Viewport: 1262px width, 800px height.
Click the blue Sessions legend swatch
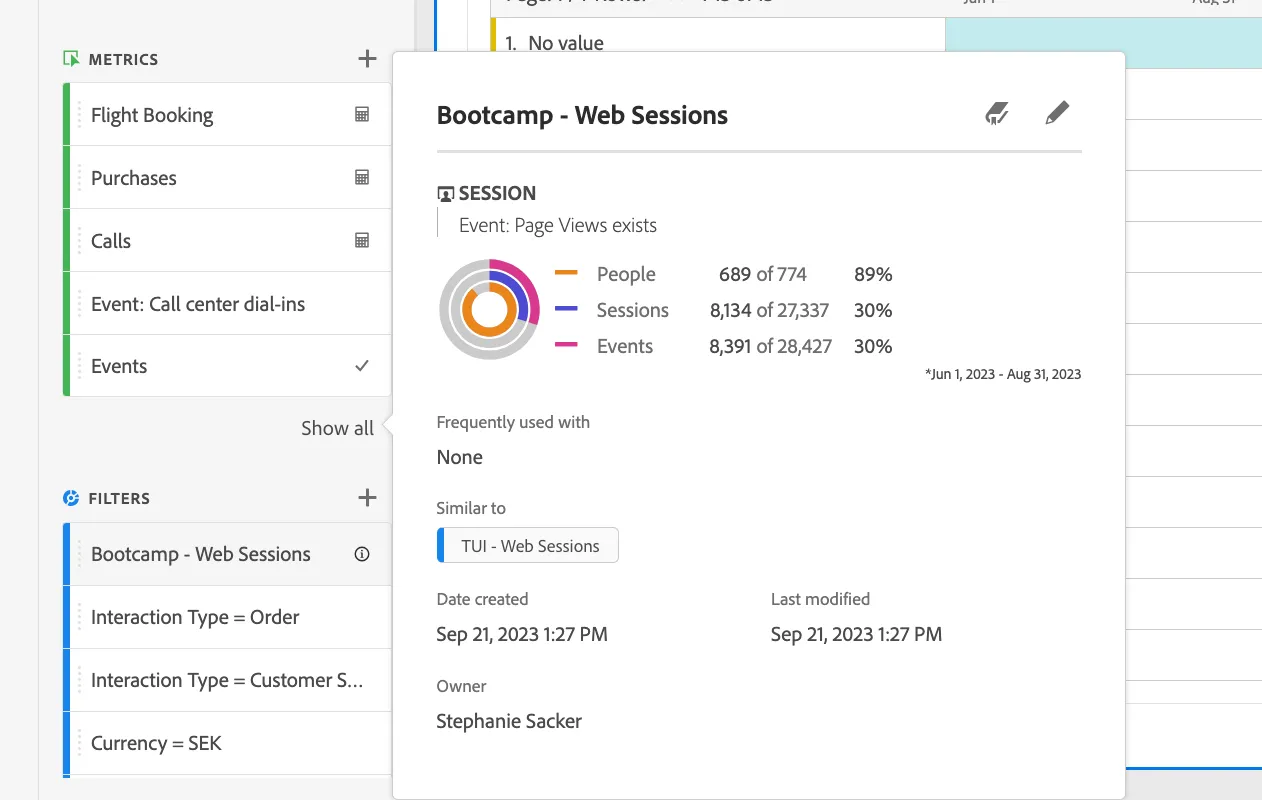[x=566, y=309]
